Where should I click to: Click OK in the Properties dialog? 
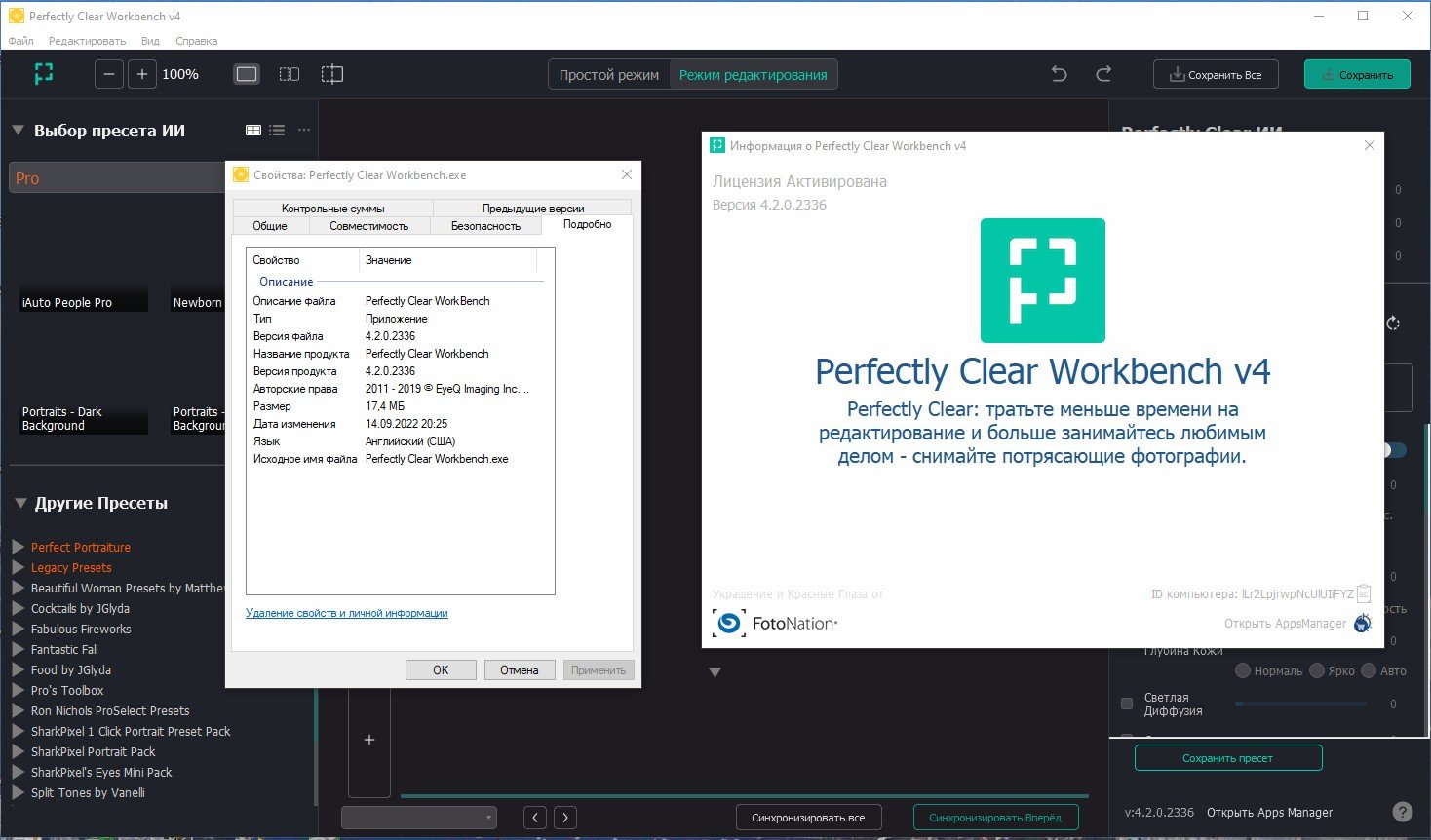coord(441,669)
